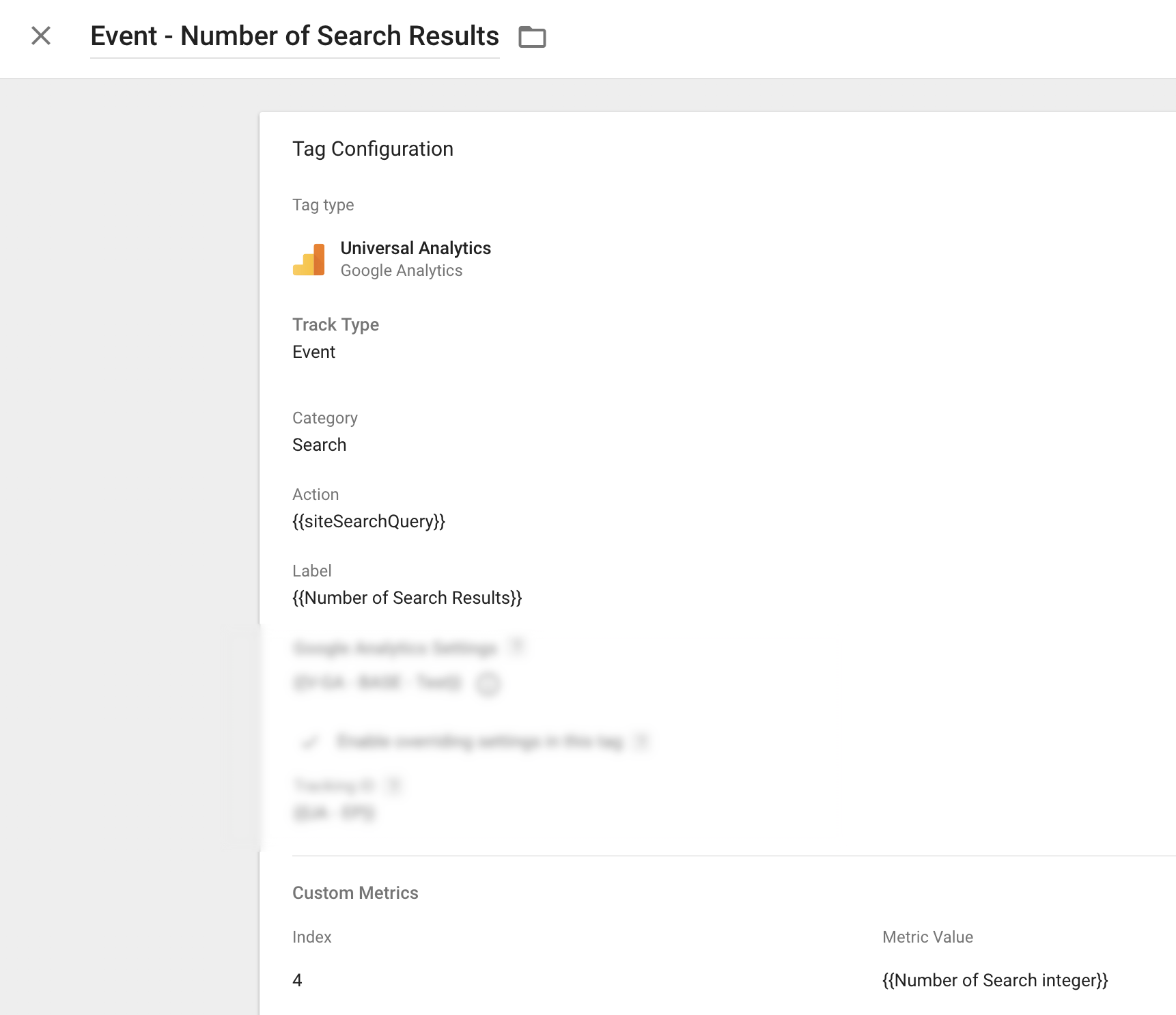This screenshot has height=1015, width=1176.
Task: Click the Category value Search
Action: tap(319, 445)
